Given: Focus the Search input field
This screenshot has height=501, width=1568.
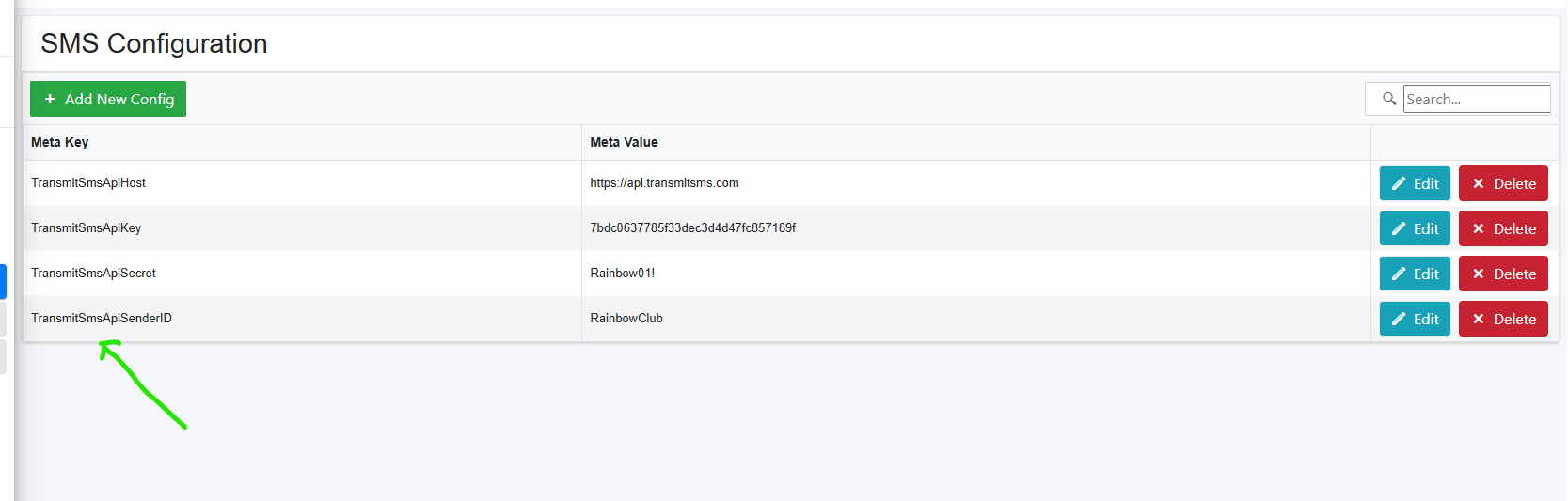Looking at the screenshot, I should 1477,99.
